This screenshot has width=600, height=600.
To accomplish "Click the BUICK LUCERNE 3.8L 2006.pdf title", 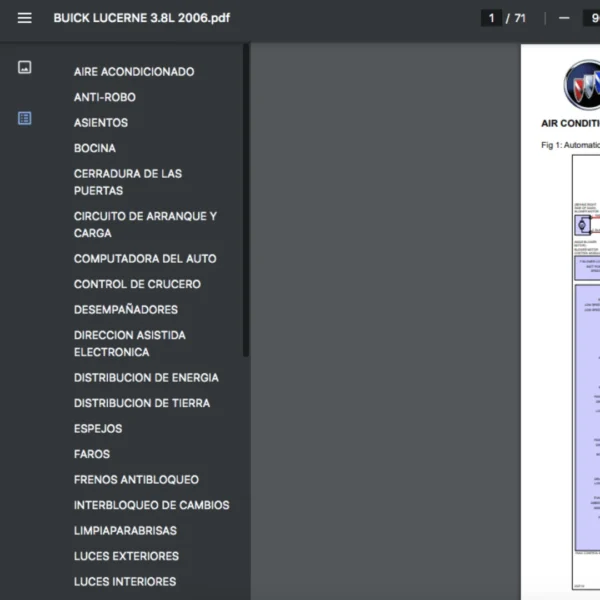I will pos(142,18).
